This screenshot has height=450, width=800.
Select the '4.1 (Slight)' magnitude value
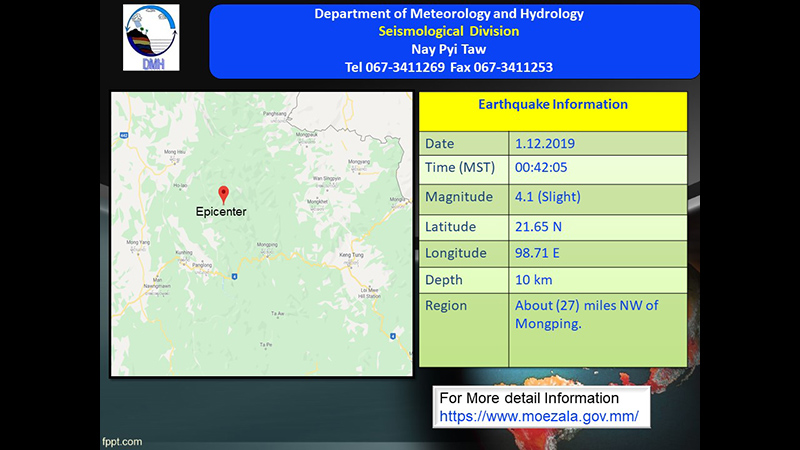547,197
